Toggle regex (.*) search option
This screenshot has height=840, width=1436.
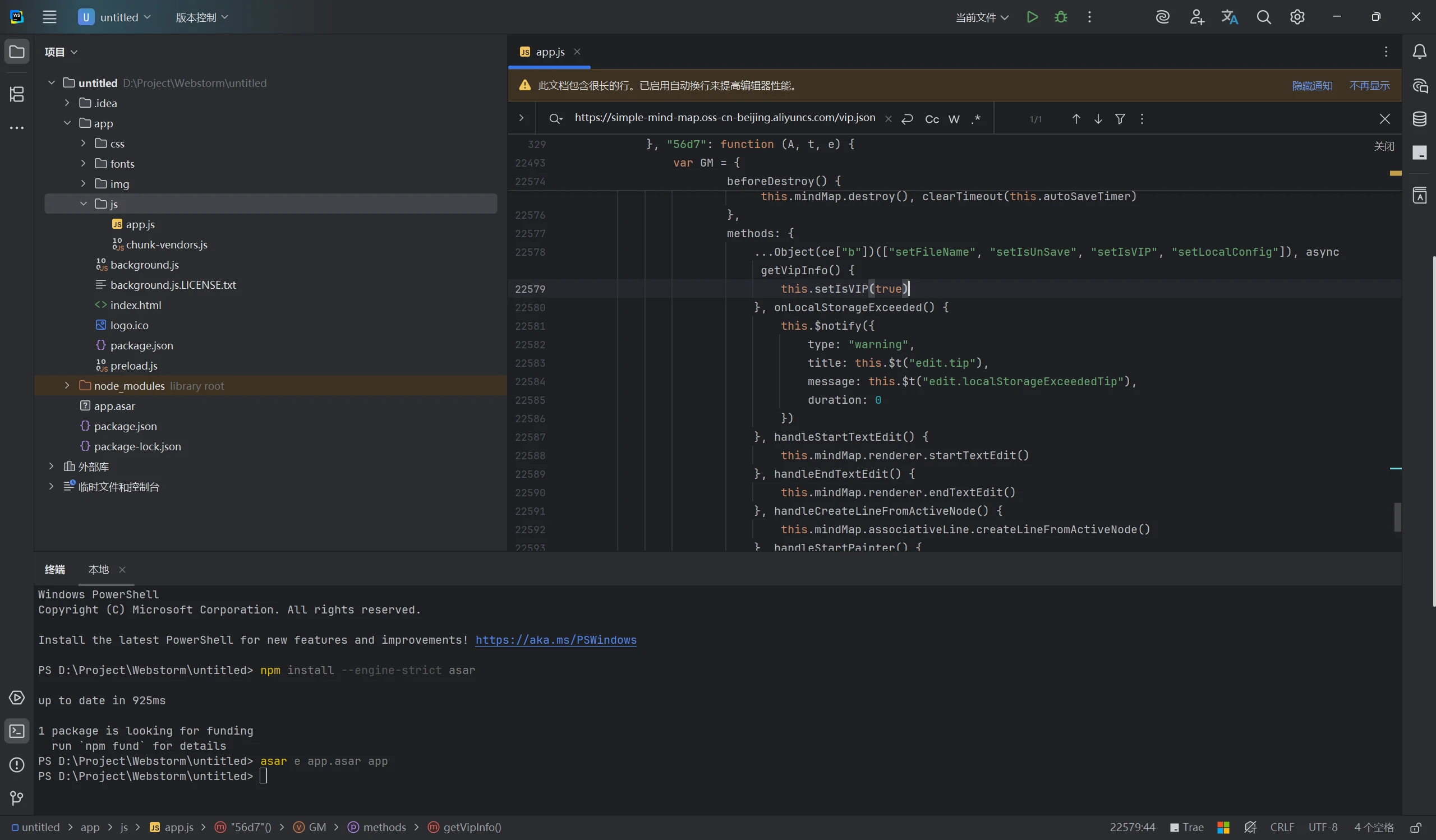click(x=976, y=119)
